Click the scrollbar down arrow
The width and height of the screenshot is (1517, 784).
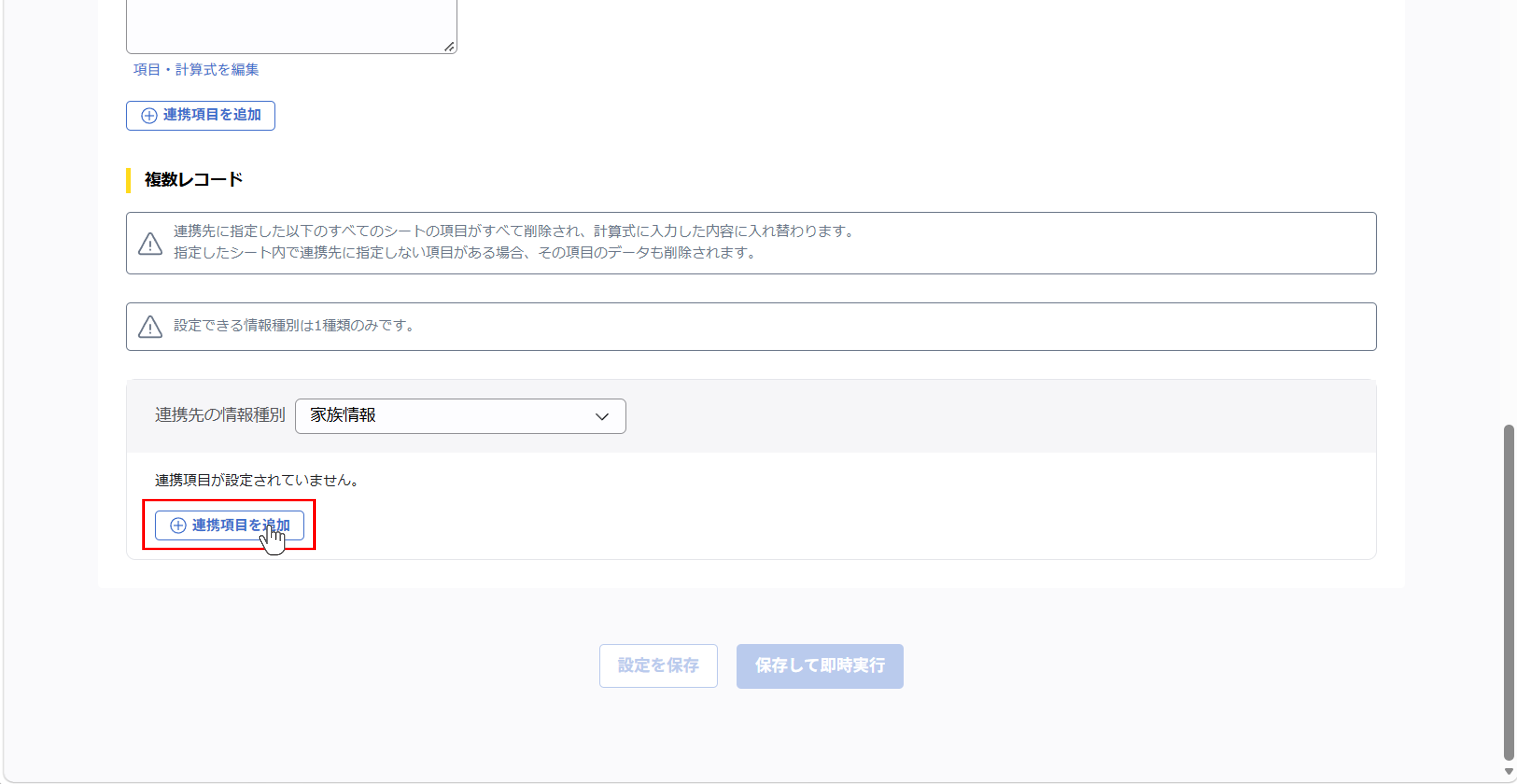click(x=1508, y=771)
